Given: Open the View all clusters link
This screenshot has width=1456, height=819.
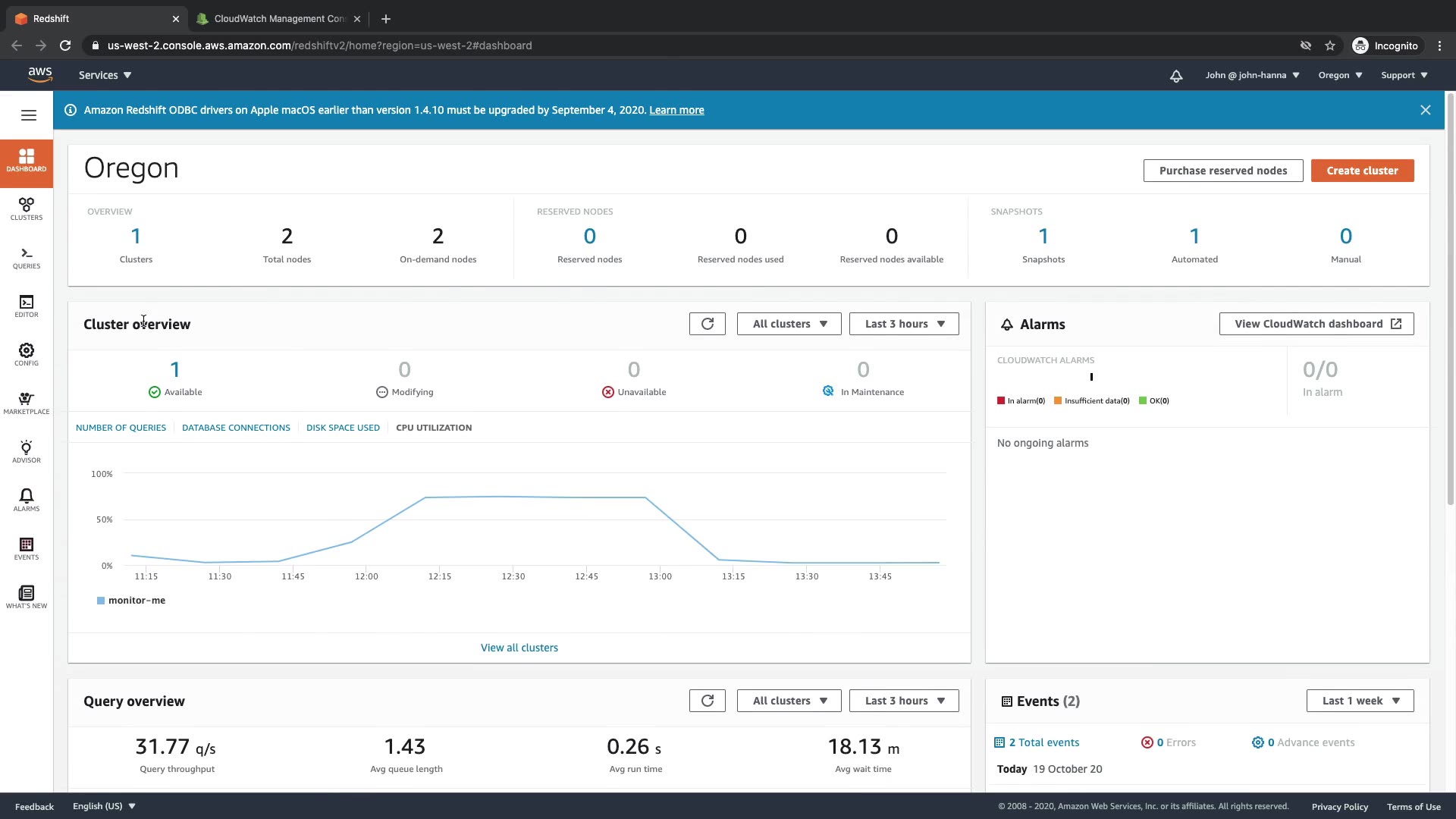Looking at the screenshot, I should (x=519, y=648).
